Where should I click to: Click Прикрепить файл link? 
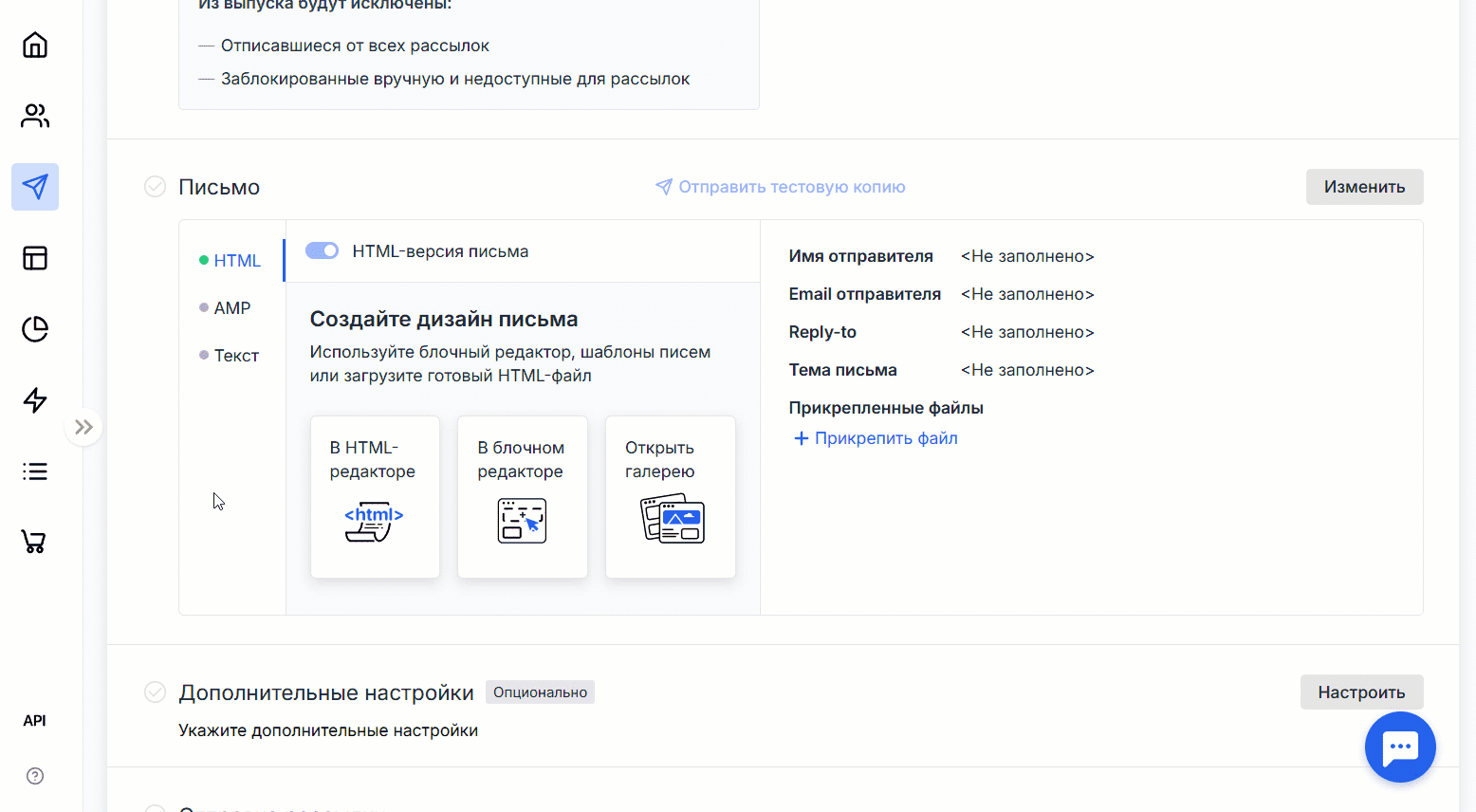[x=876, y=438]
